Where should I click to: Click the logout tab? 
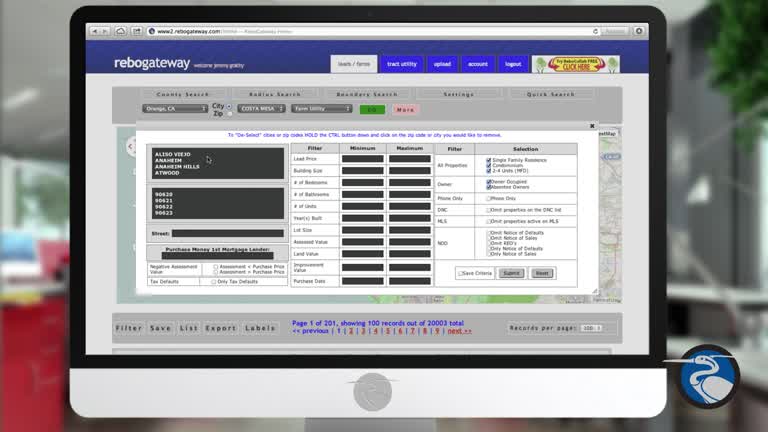pyautogui.click(x=513, y=64)
